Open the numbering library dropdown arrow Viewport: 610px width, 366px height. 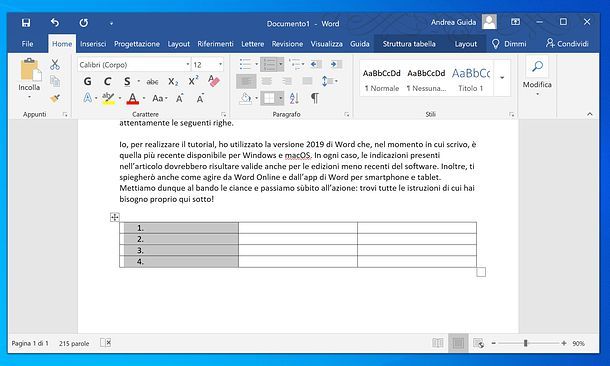280,64
